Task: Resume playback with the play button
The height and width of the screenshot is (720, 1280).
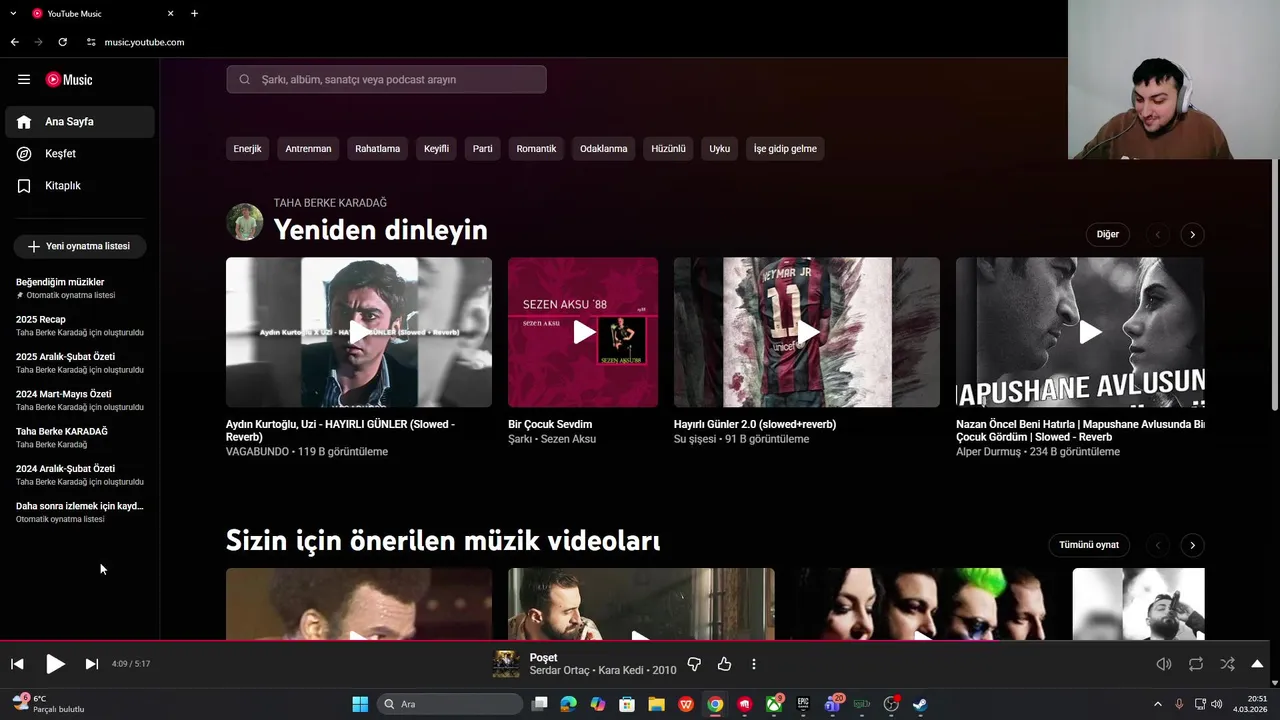Action: pos(55,664)
